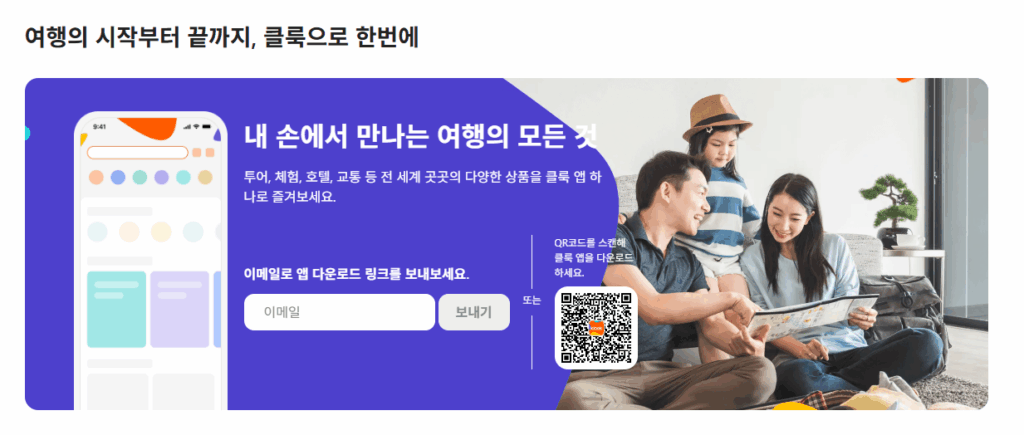Click the 보내기 button
Viewport: 1024px width, 435px height.
pyautogui.click(x=474, y=312)
